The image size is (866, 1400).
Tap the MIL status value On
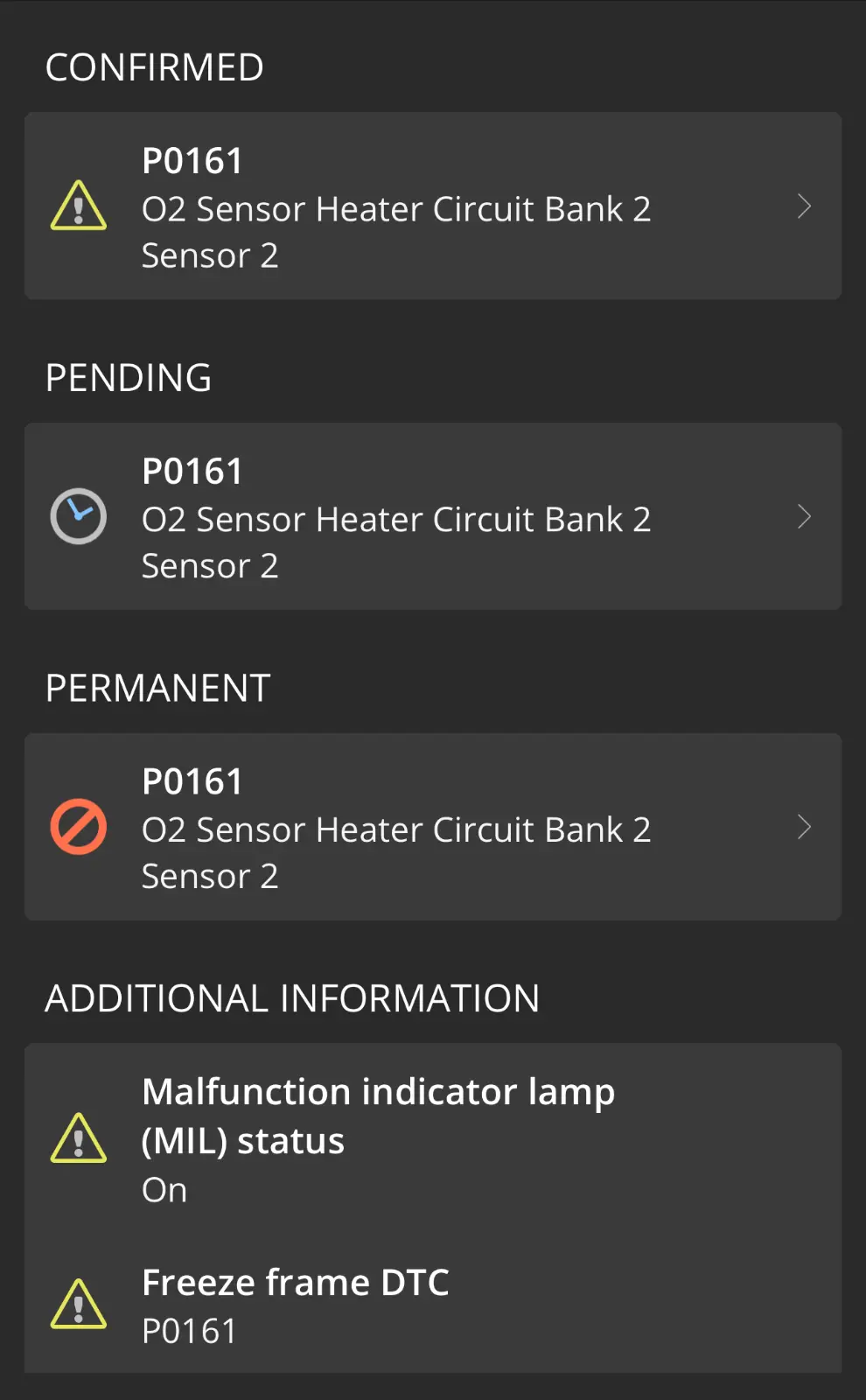pyautogui.click(x=164, y=1190)
